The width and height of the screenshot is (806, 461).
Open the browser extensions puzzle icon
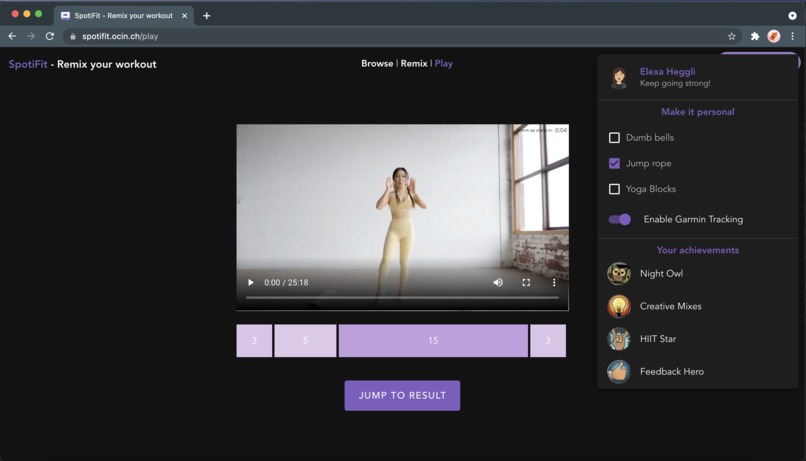tap(755, 36)
